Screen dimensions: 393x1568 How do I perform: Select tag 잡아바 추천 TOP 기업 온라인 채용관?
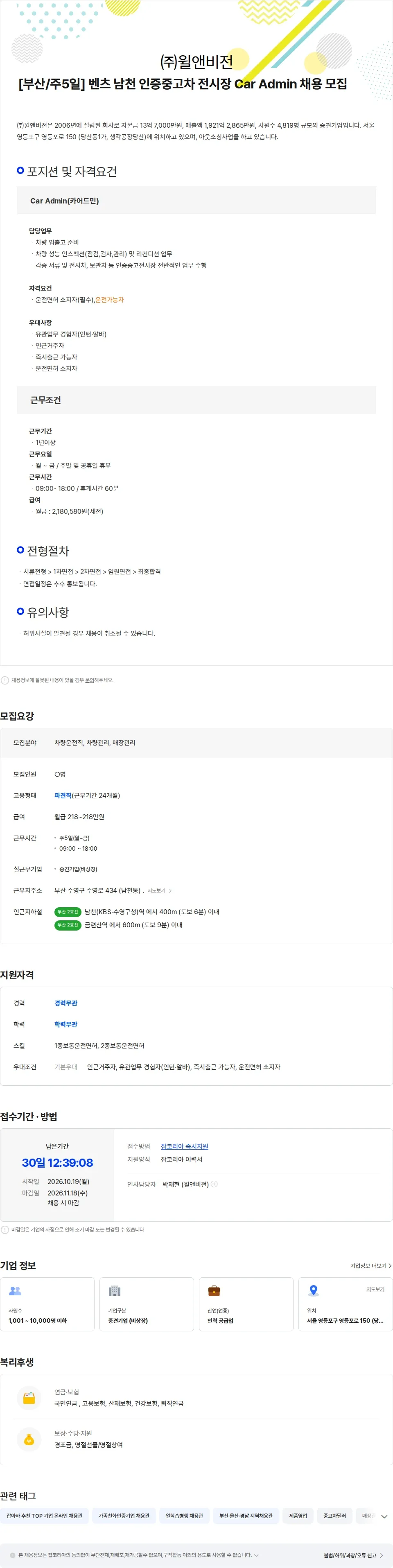44,1516
